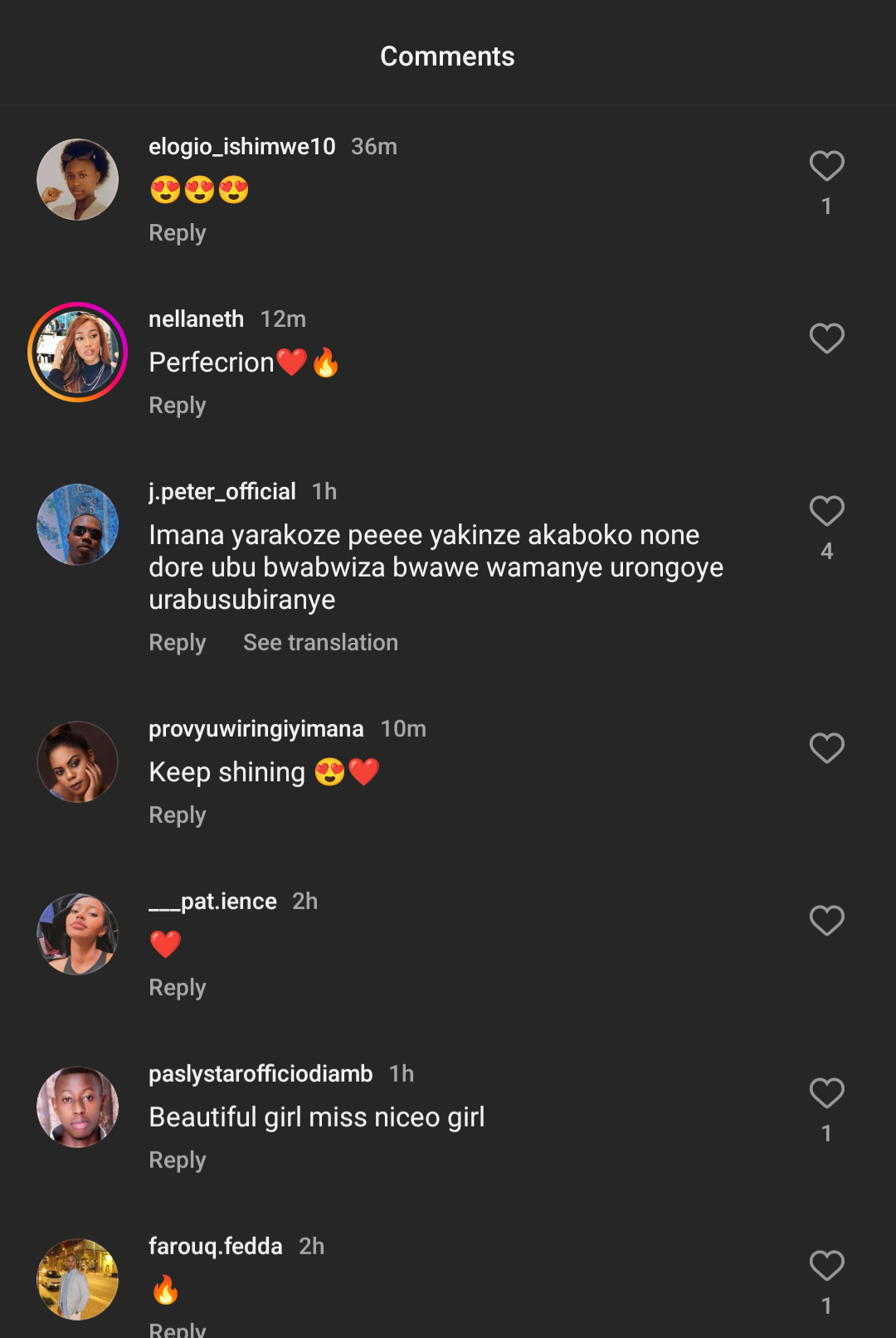
Task: Reply to Beautiful girl miss niceo comment
Action: pyautogui.click(x=177, y=1160)
